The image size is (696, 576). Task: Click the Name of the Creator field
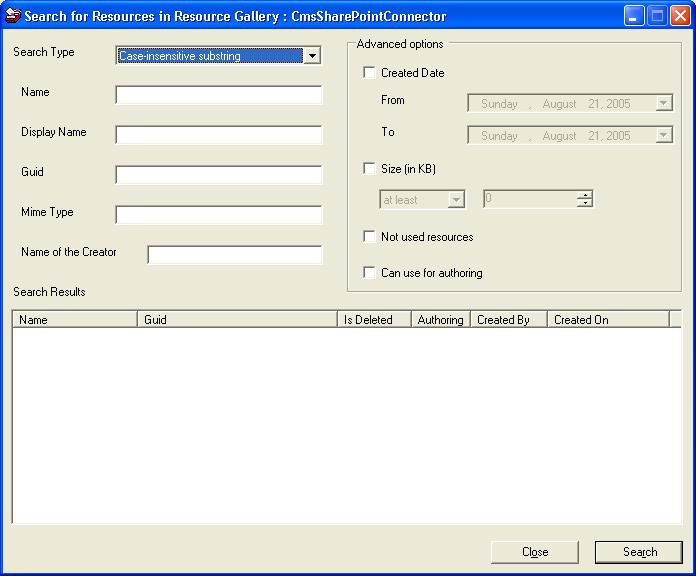click(235, 255)
